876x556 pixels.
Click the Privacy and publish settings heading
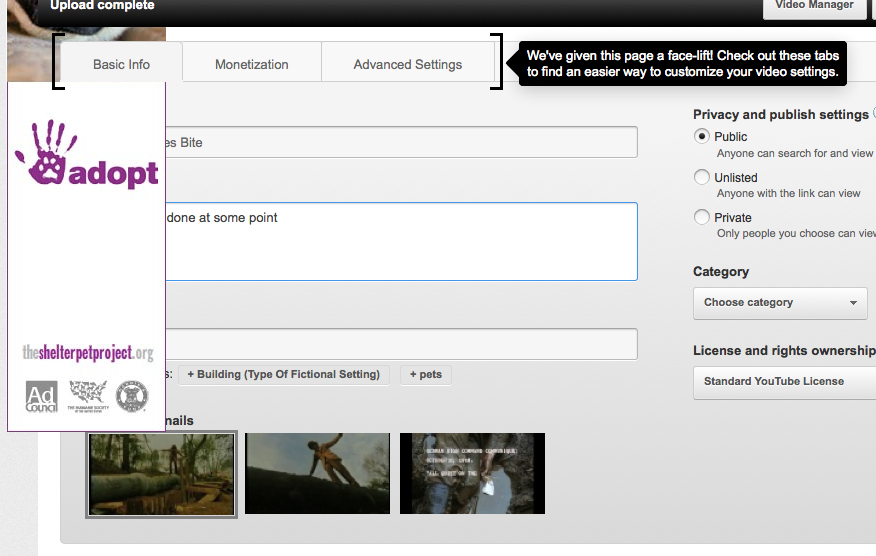point(781,115)
